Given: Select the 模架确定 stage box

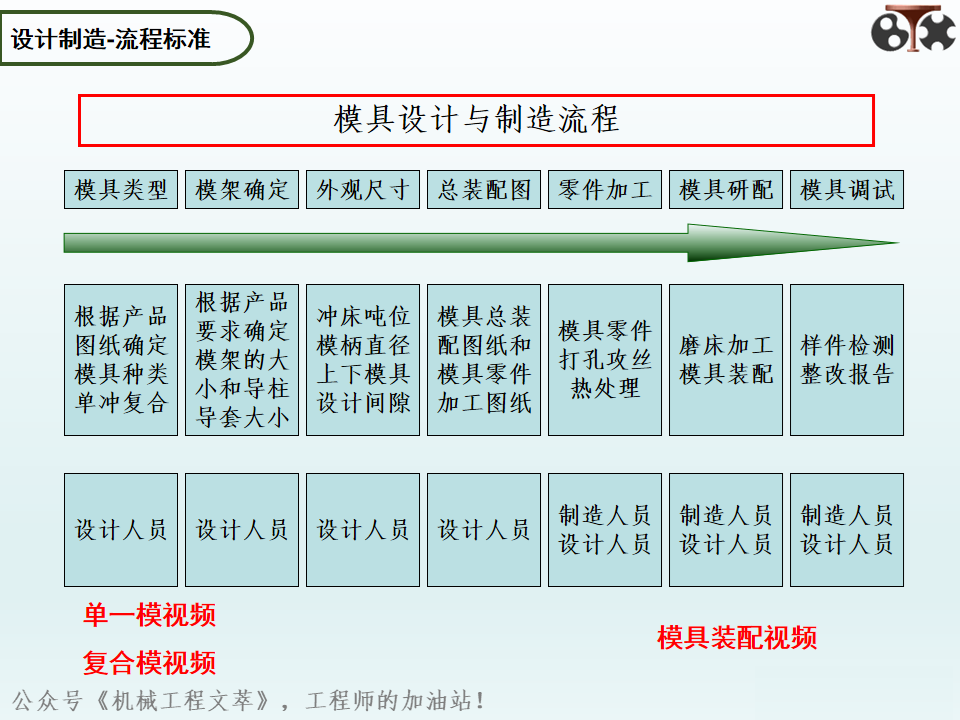Looking at the screenshot, I should [x=242, y=190].
